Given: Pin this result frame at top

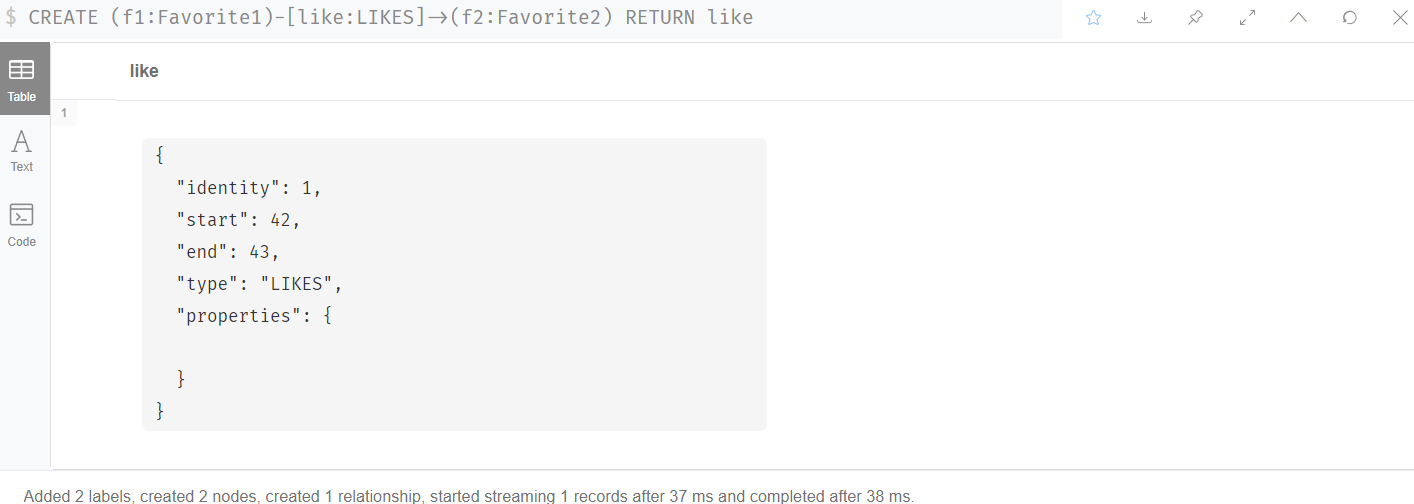Looking at the screenshot, I should click(x=1196, y=18).
